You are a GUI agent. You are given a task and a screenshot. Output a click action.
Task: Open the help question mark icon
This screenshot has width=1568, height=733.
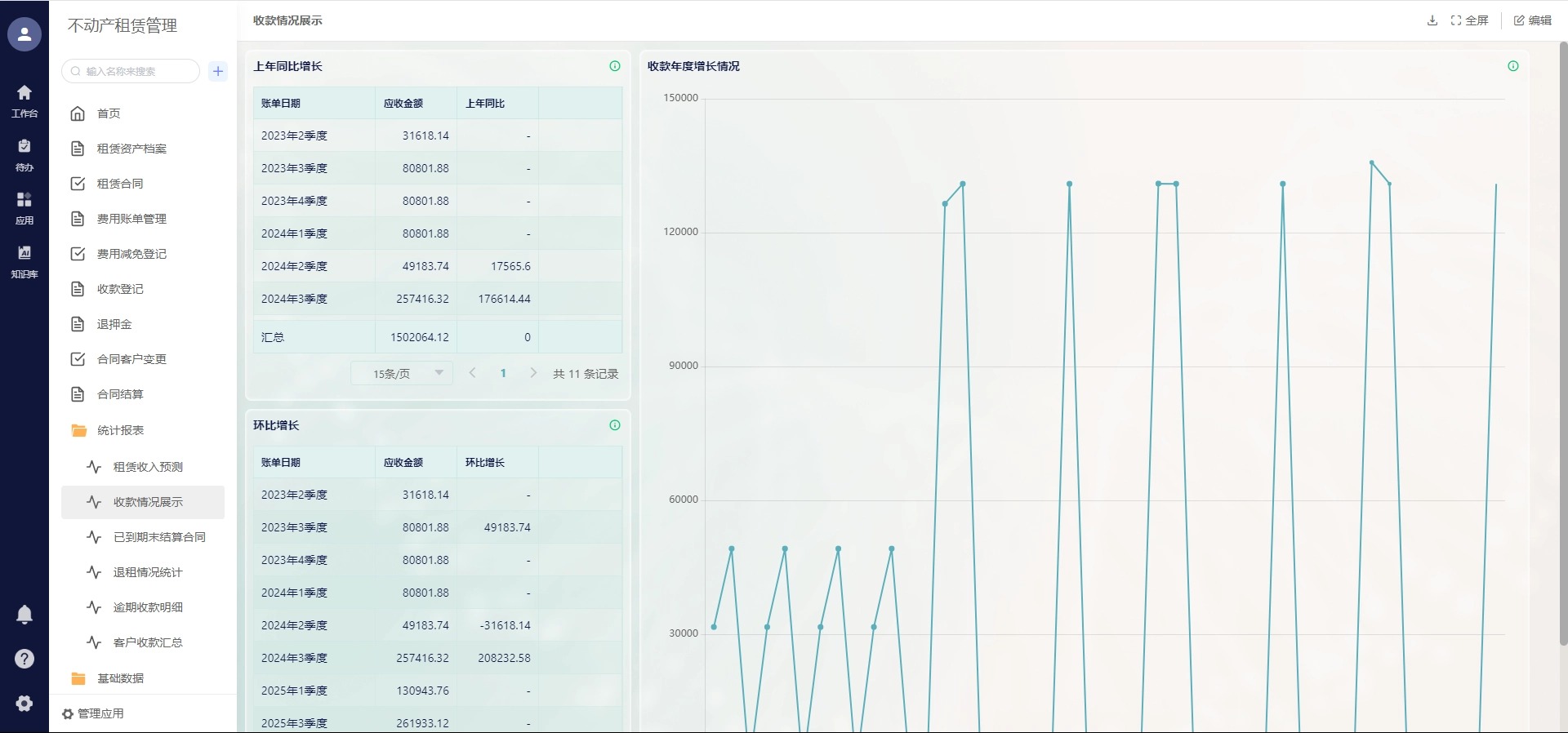coord(24,659)
